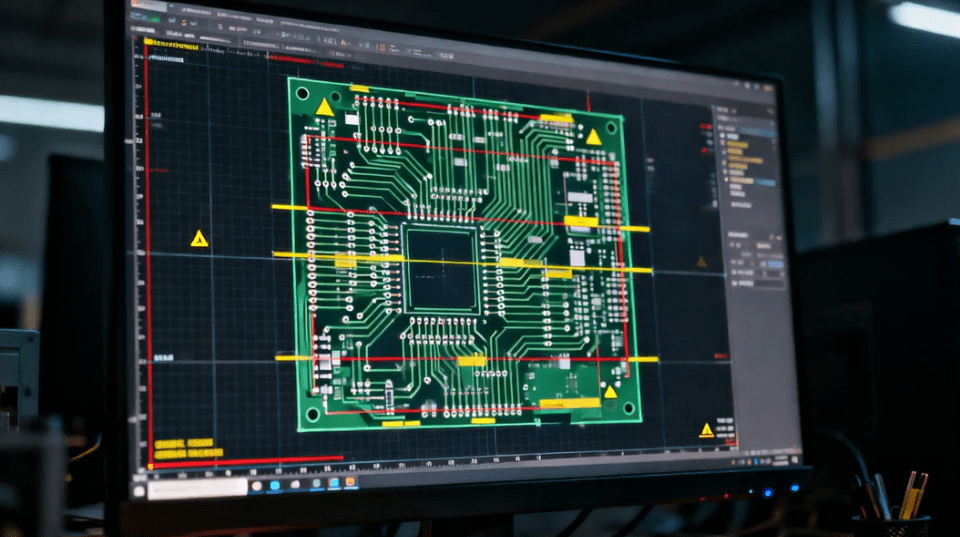Open the warning marker in canvas bottom-right corner
Image resolution: width=960 pixels, height=537 pixels.
pyautogui.click(x=707, y=429)
